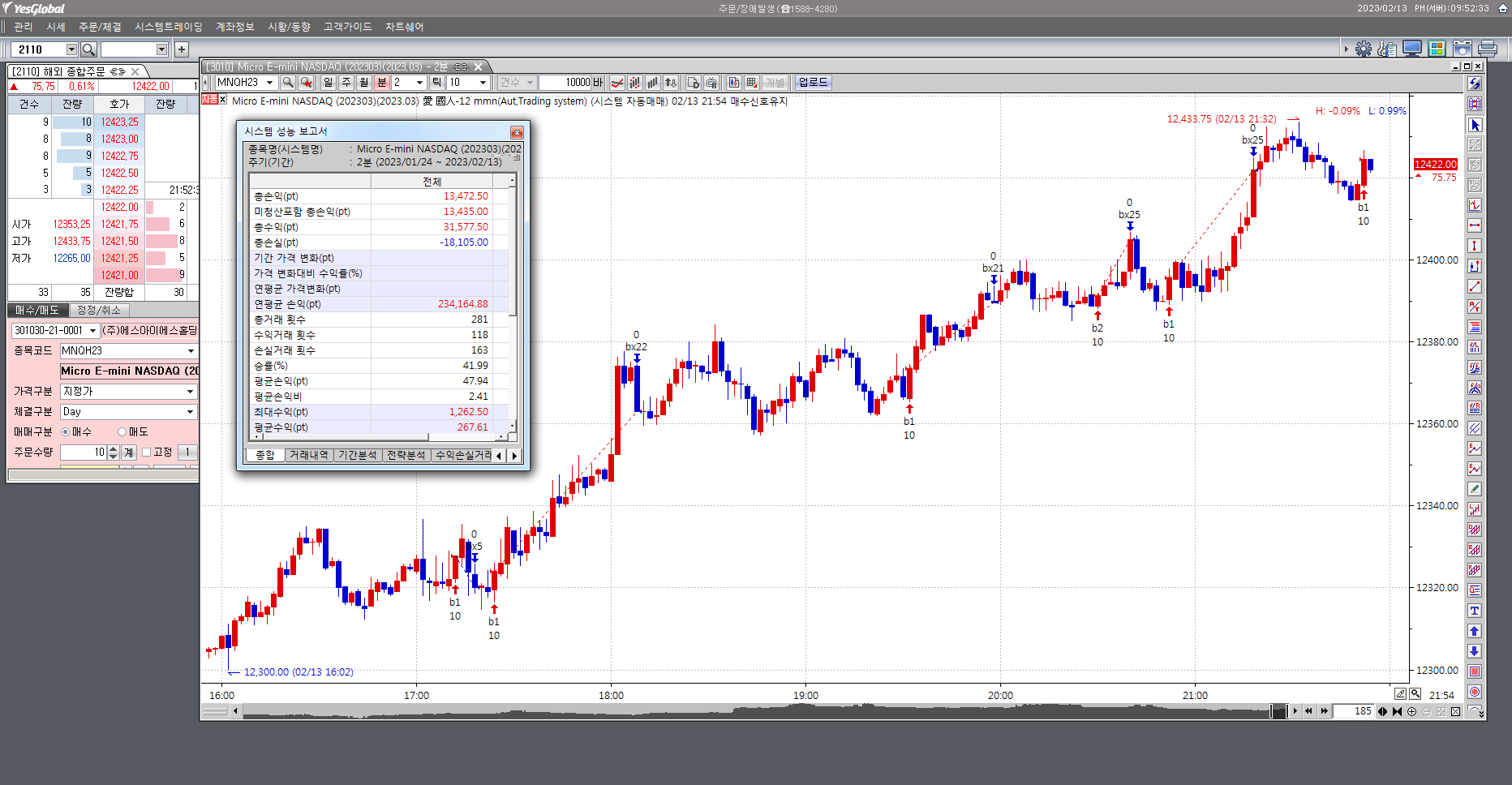Open the settings gear icon in top toolbar
Image resolution: width=1512 pixels, height=785 pixels.
(1363, 49)
